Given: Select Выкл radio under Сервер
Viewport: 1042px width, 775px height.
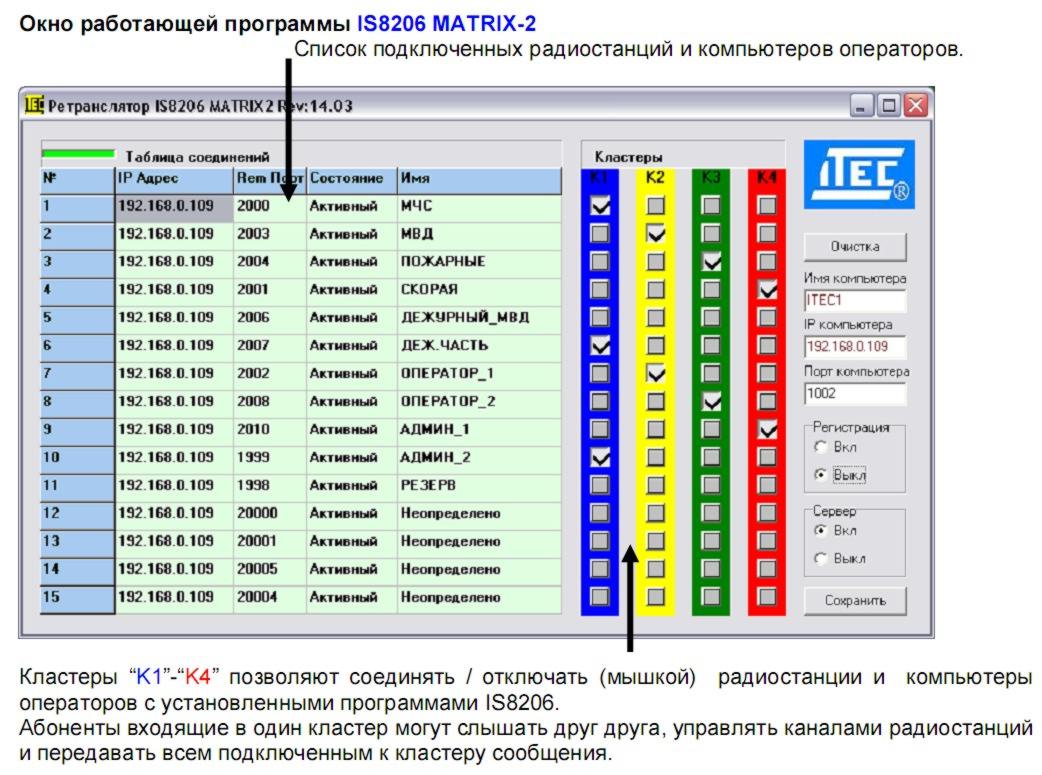Looking at the screenshot, I should (x=821, y=559).
